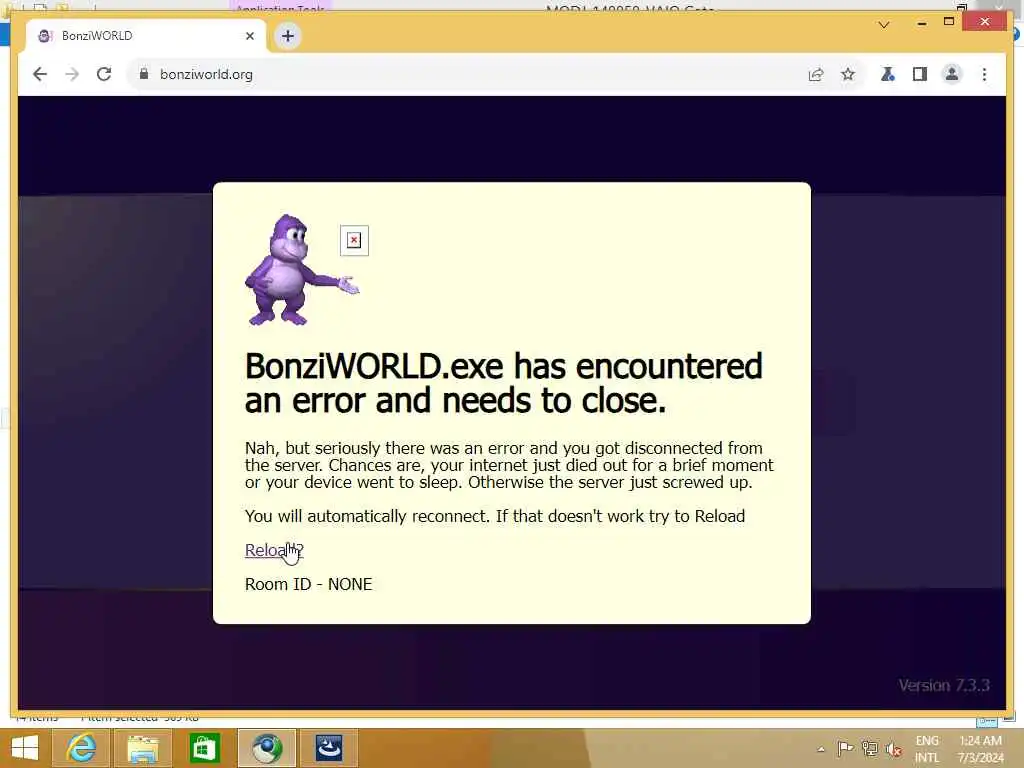Go back to the previous page
Viewport: 1024px width, 768px height.
coord(40,74)
